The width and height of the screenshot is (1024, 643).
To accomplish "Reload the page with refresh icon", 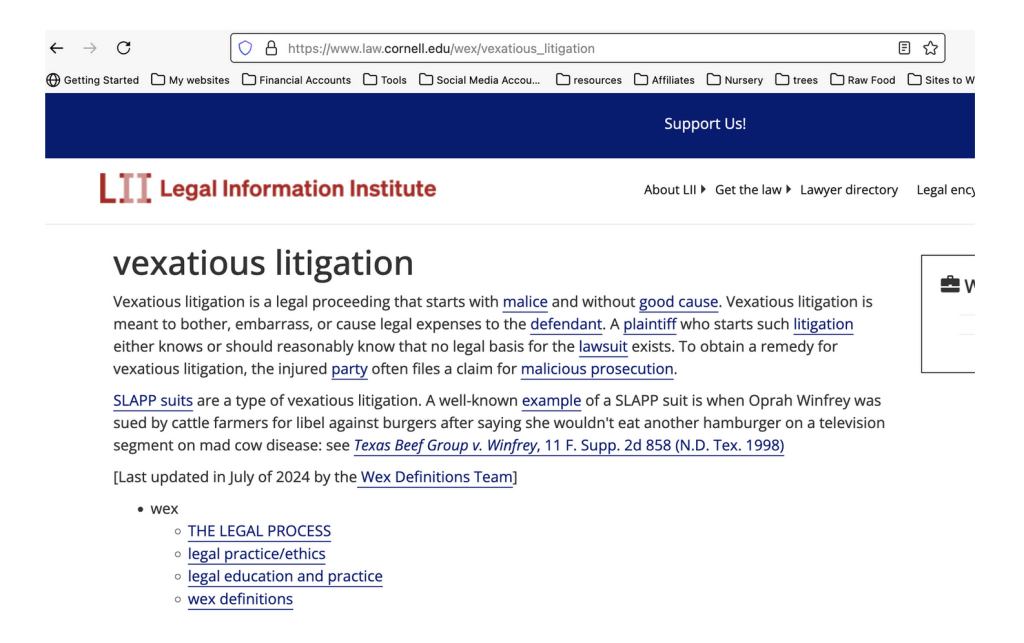I will pyautogui.click(x=124, y=48).
